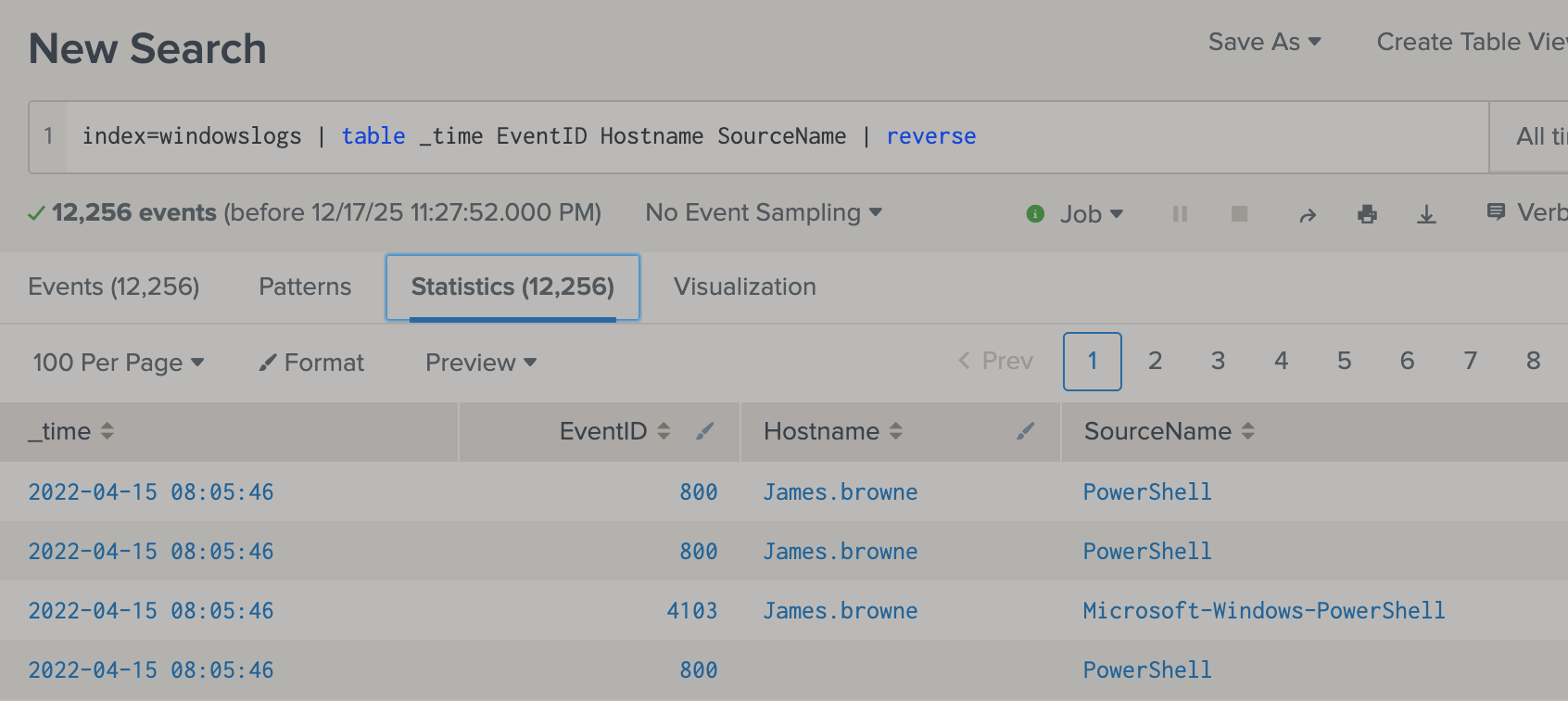Pause the running search job
The height and width of the screenshot is (701, 1568).
click(x=1180, y=214)
